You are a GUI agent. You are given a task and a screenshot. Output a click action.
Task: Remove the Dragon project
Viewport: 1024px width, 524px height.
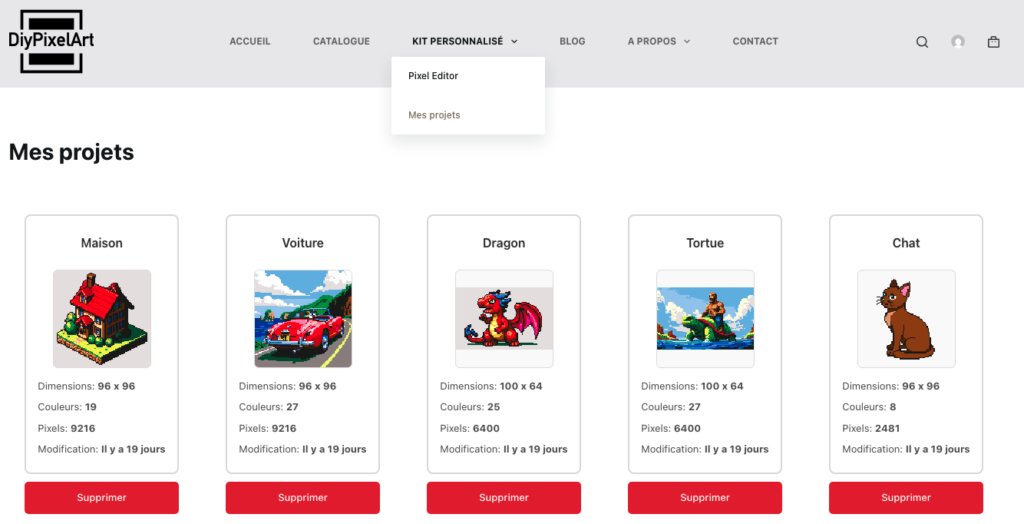coord(504,498)
